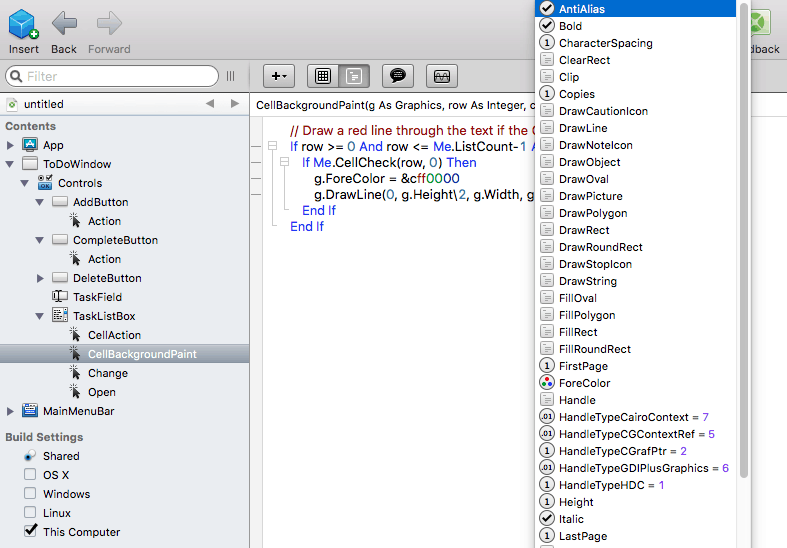This screenshot has height=548, width=787.
Task: Enable the OS X build checkbox
Action: click(30, 474)
